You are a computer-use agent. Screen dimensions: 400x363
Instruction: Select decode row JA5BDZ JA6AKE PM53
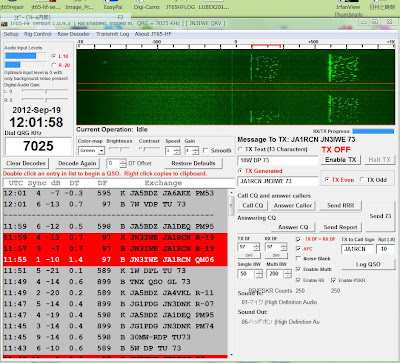click(115, 193)
